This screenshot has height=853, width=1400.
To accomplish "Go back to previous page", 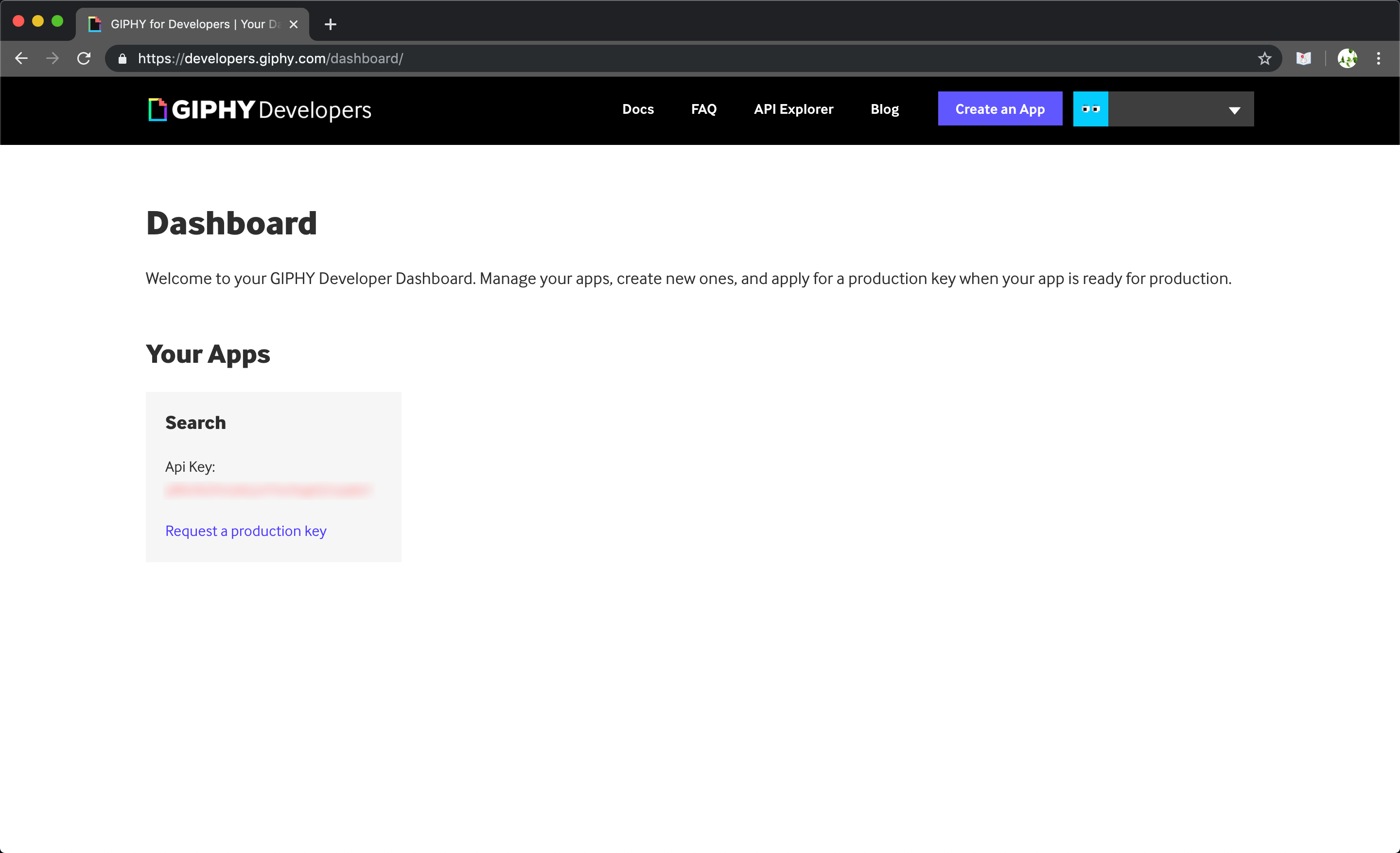I will coord(21,58).
